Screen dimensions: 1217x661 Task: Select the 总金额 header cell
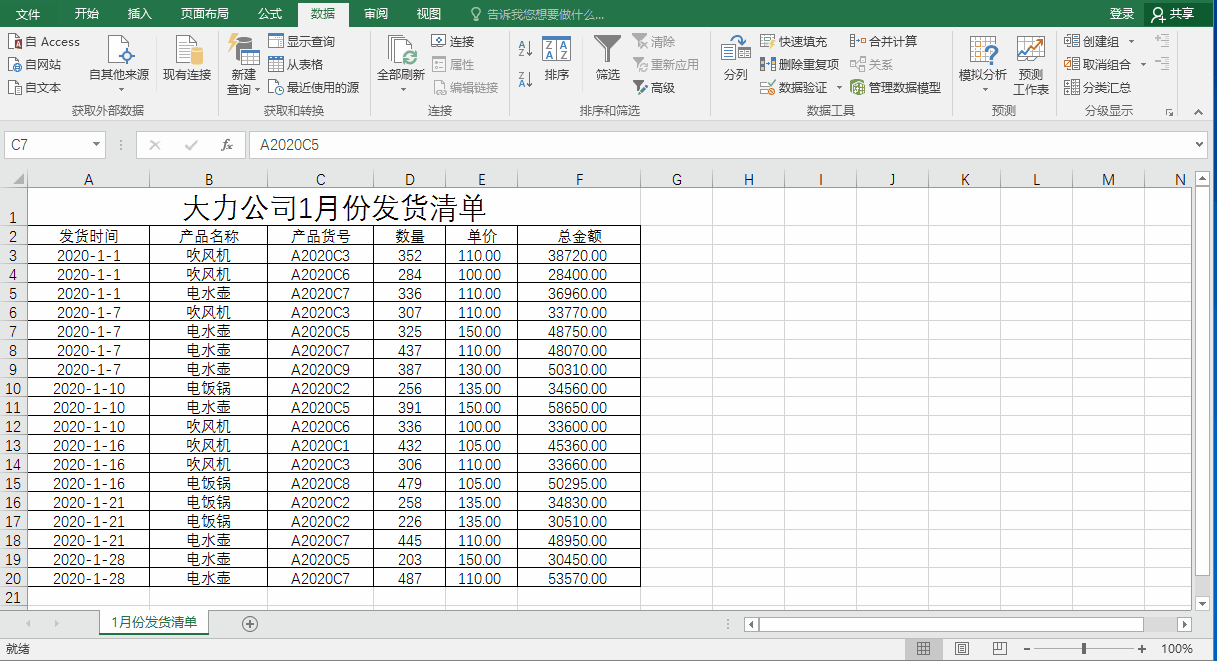578,236
